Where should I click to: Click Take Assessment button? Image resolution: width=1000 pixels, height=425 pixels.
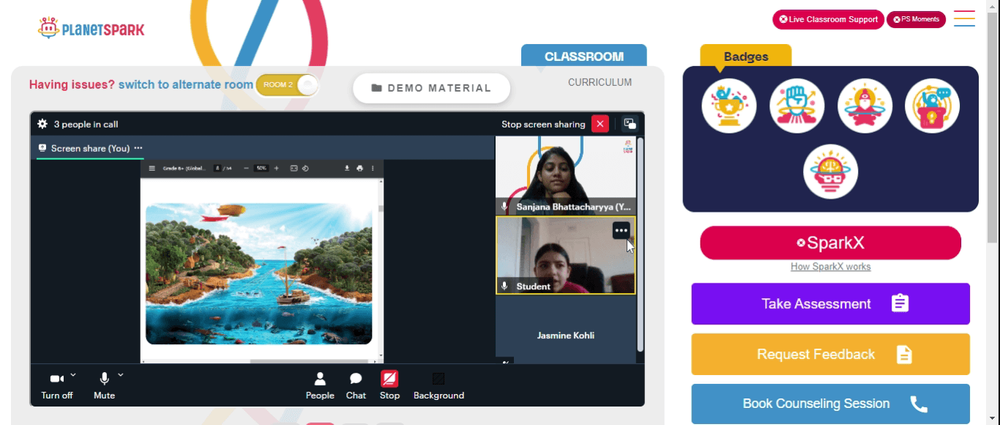(830, 304)
